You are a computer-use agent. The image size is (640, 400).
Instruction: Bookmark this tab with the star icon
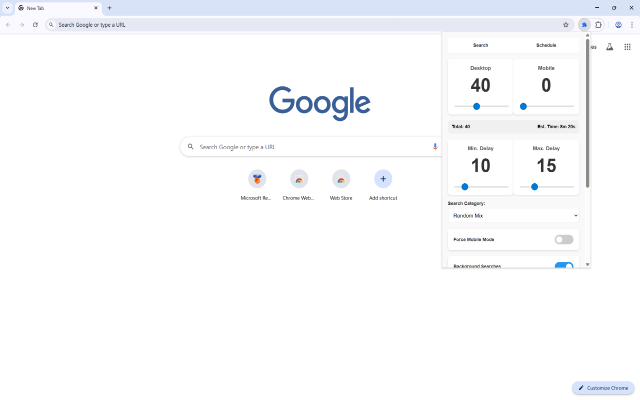pos(566,25)
